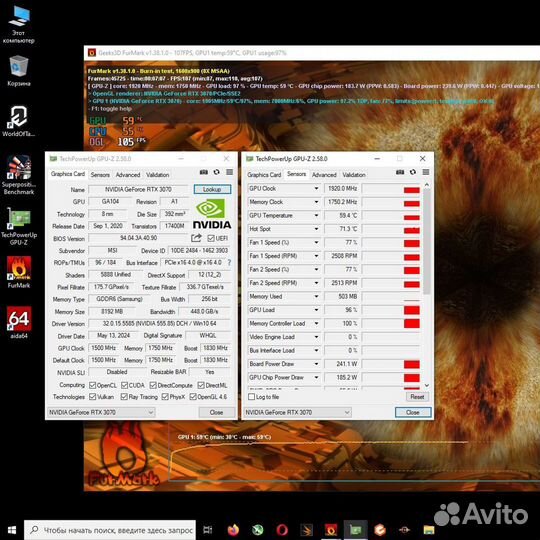Image resolution: width=540 pixels, height=540 pixels.
Task: Click BIOS export share icon
Action: click(x=196, y=238)
